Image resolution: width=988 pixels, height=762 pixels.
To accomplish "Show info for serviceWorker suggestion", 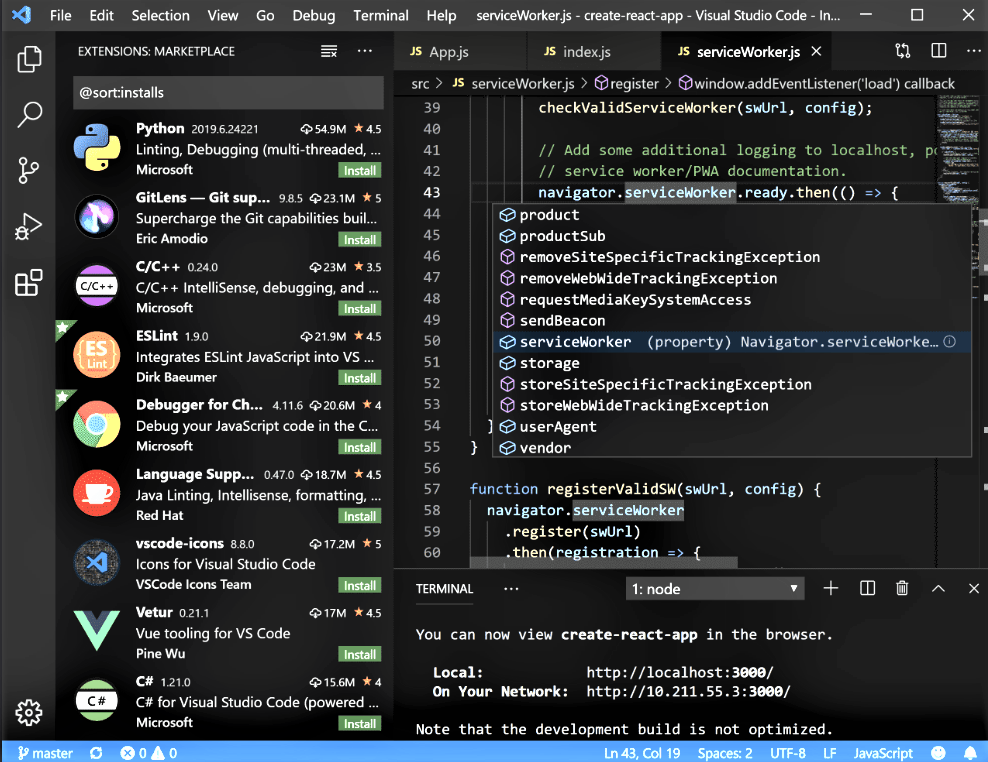I will (950, 342).
